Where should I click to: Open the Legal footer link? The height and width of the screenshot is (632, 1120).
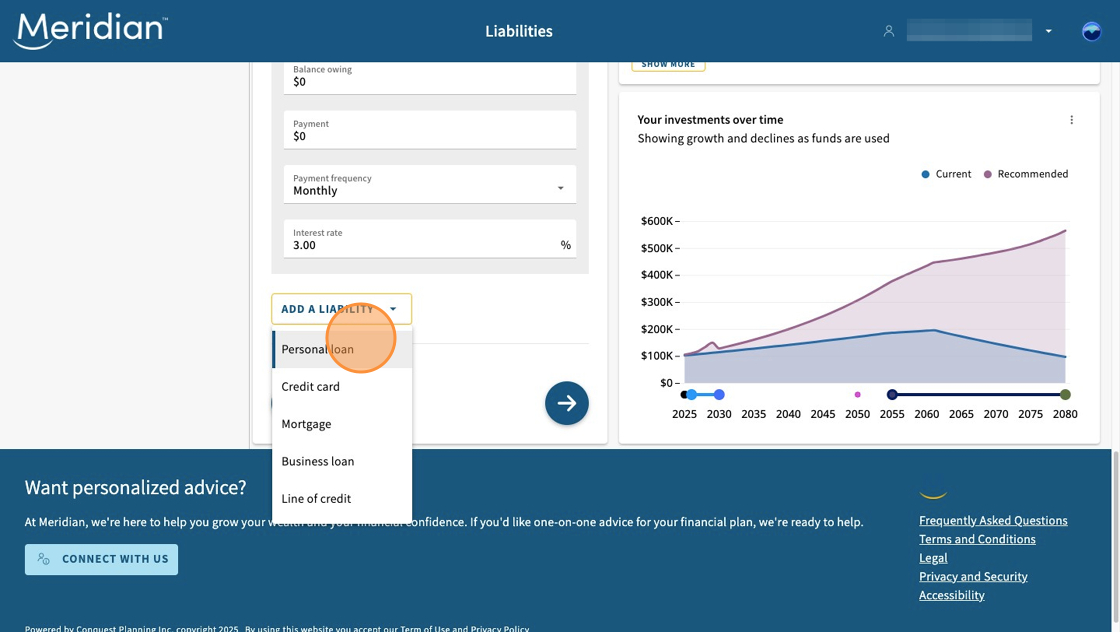point(933,558)
